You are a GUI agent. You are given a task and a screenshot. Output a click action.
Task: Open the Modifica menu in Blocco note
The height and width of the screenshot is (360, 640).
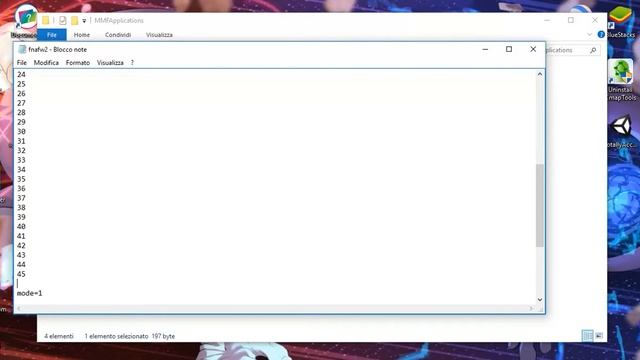point(46,62)
